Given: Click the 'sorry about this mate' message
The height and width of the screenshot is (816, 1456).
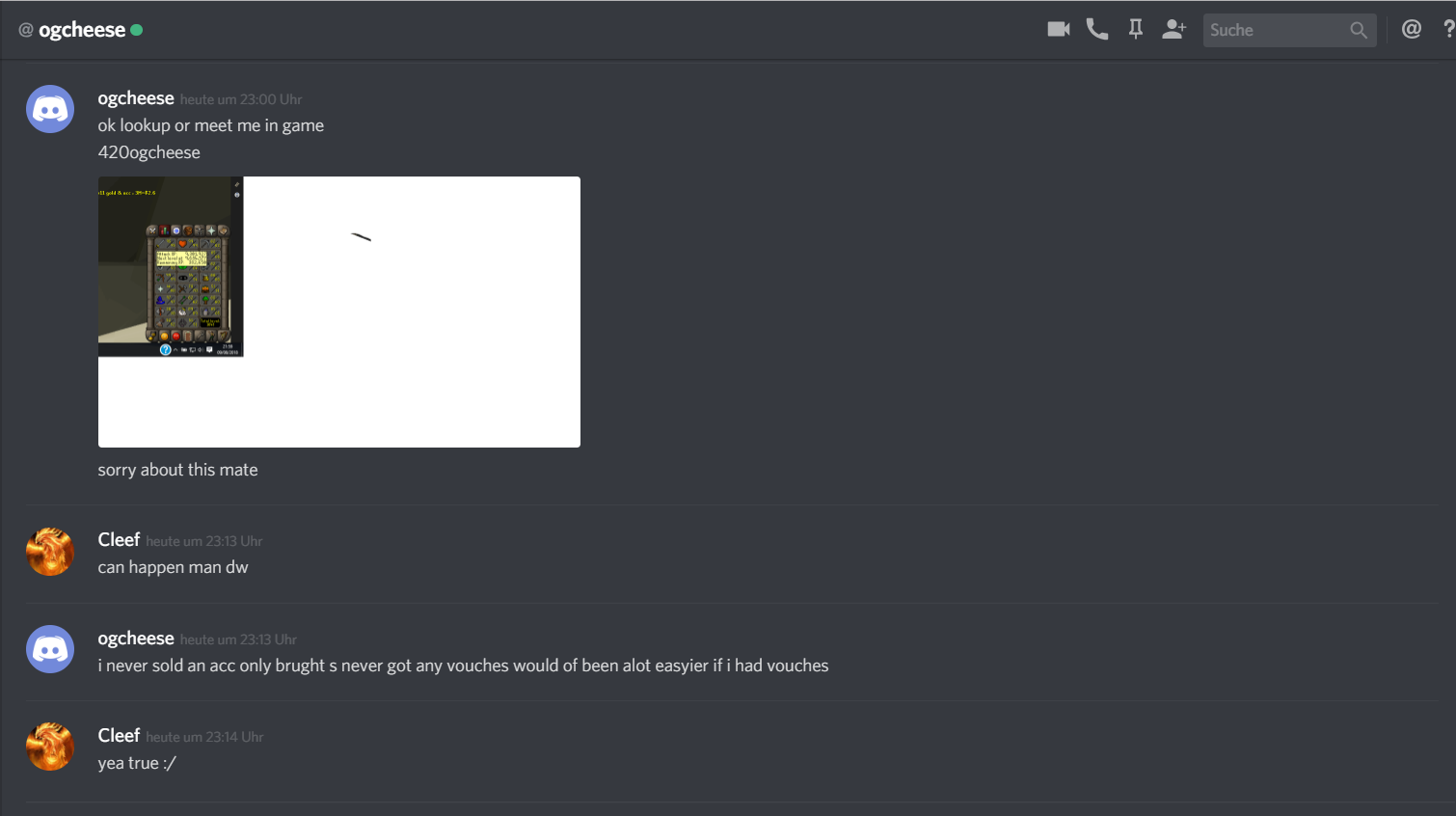Looking at the screenshot, I should (177, 470).
